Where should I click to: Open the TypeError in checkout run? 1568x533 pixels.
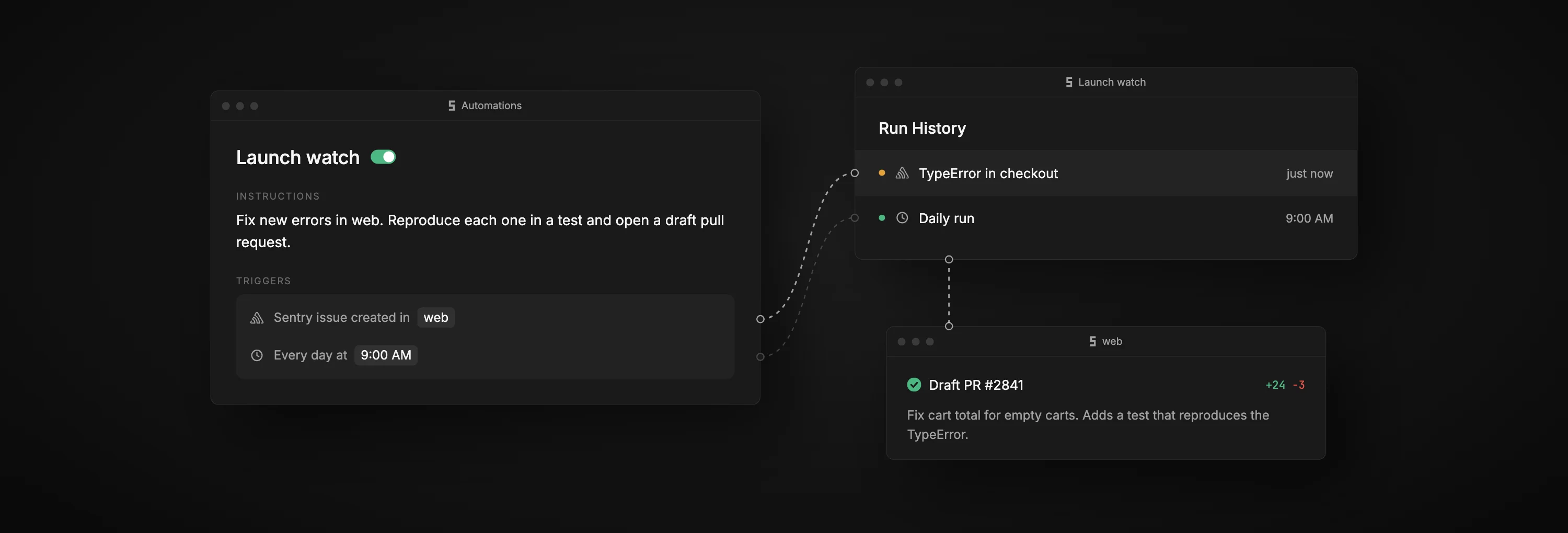(x=1105, y=173)
